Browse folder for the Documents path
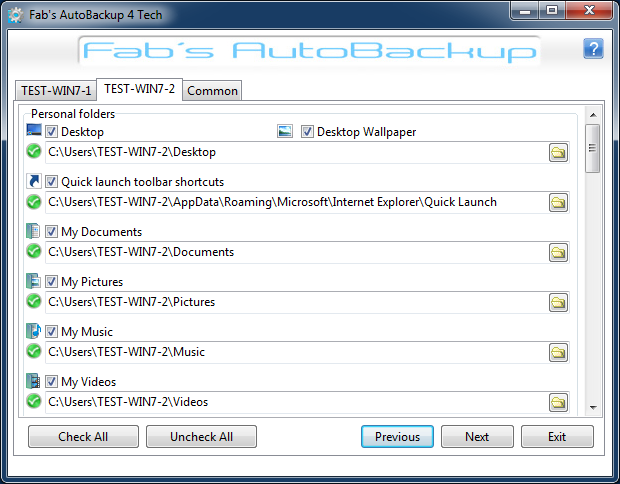620x484 pixels. click(558, 253)
